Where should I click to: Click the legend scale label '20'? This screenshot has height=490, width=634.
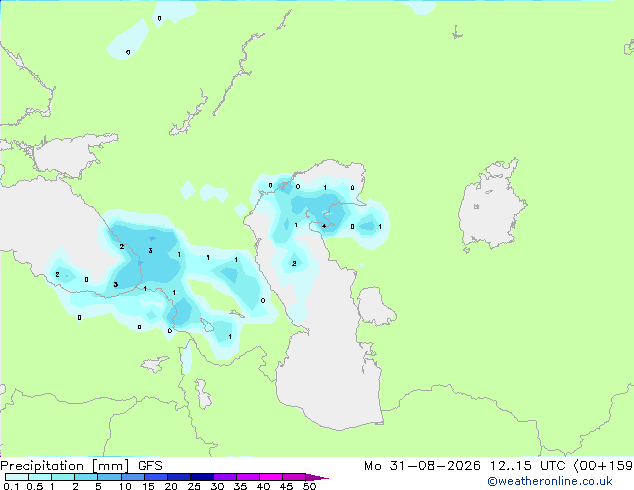[x=171, y=486]
